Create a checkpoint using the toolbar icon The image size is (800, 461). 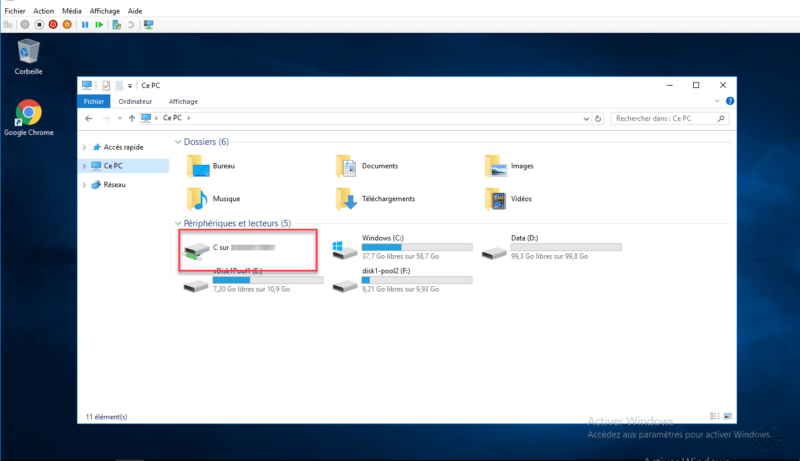[x=117, y=24]
